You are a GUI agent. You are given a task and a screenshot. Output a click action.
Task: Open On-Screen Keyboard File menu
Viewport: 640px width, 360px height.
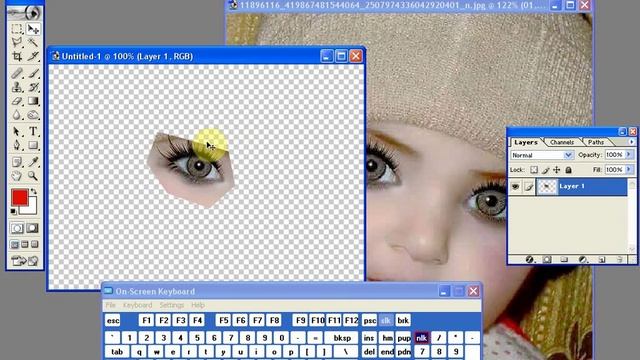pos(111,305)
